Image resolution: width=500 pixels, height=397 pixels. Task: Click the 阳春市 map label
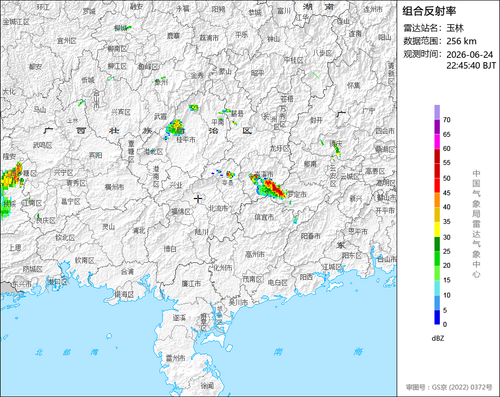coord(311,236)
